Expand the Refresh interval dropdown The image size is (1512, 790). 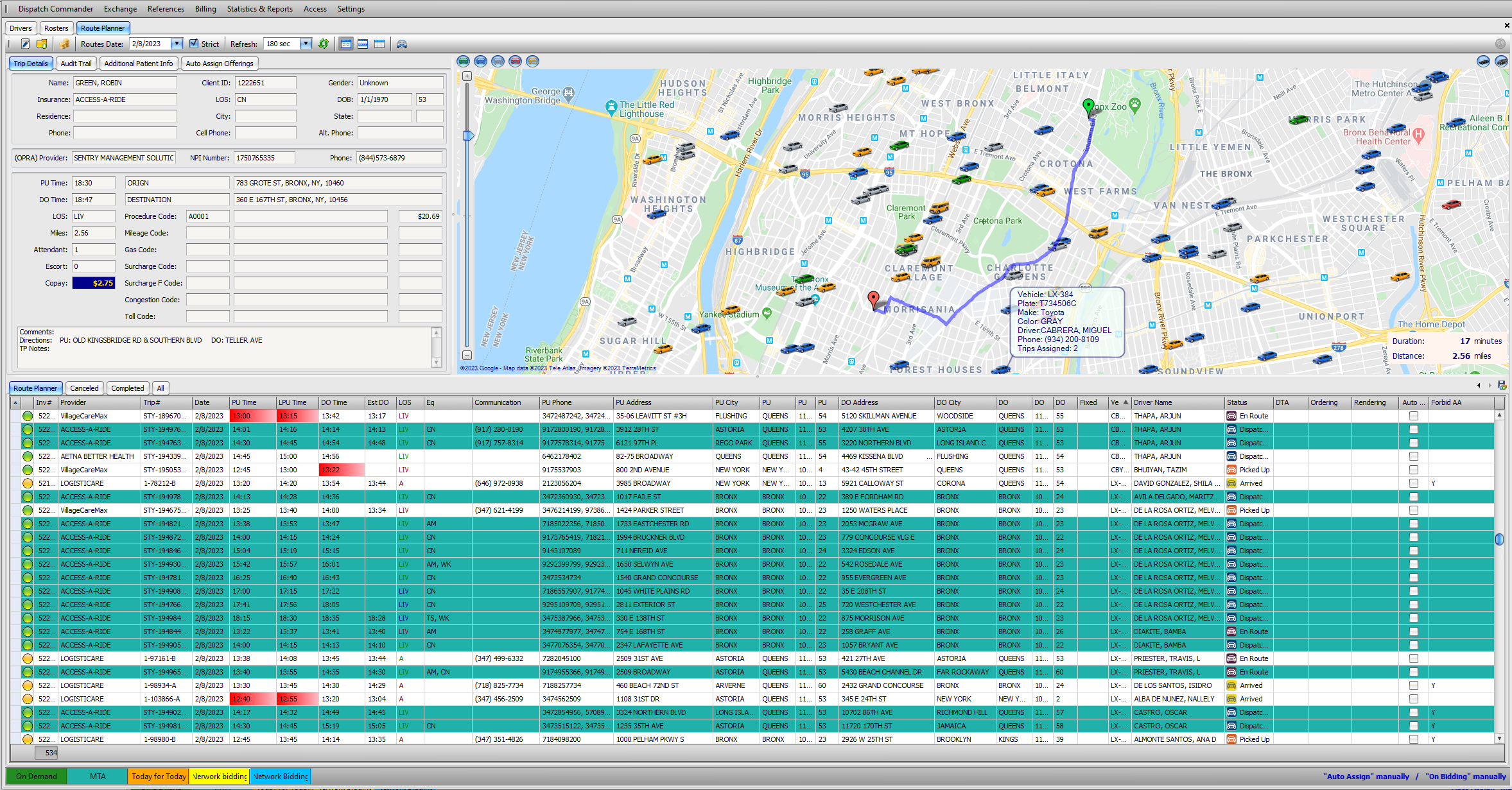tap(306, 44)
